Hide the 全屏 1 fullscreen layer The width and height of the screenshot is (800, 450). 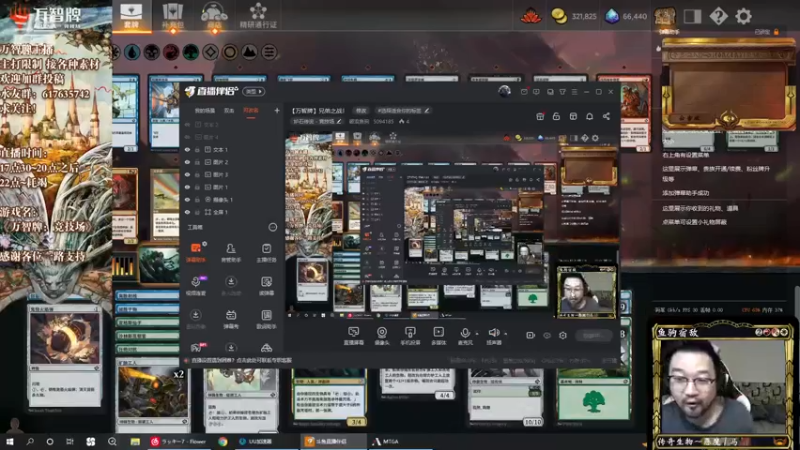(x=187, y=212)
